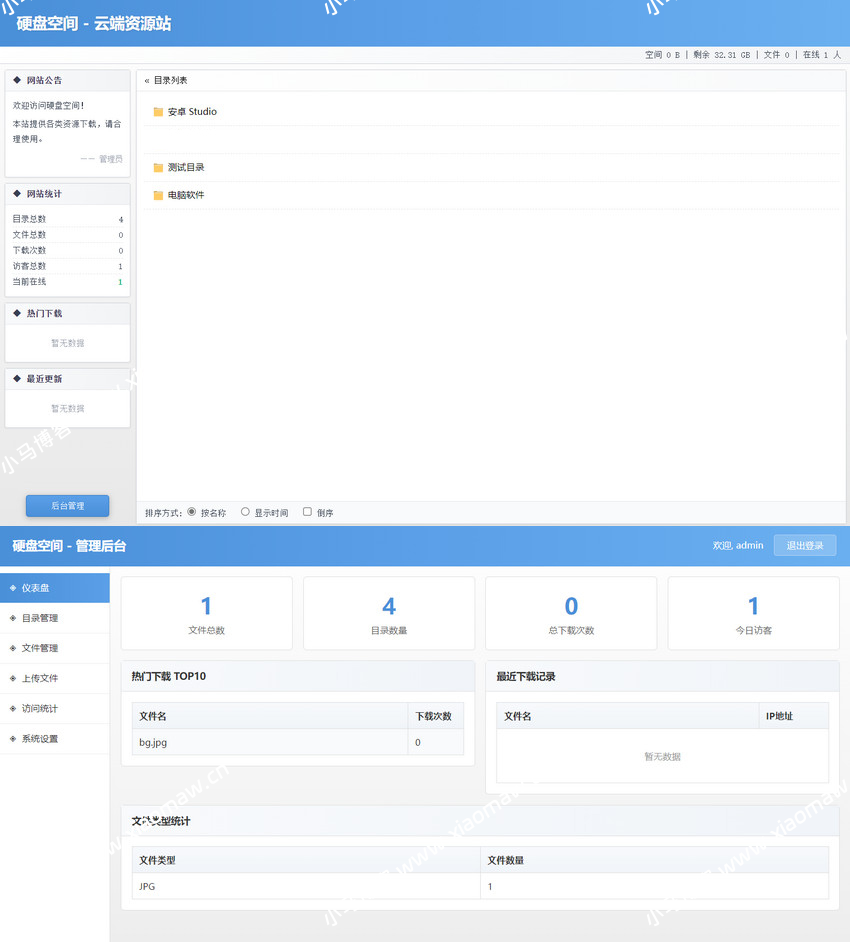Screen dimensions: 850x942
Task: Click the 后台管理 button
Action: [x=67, y=506]
